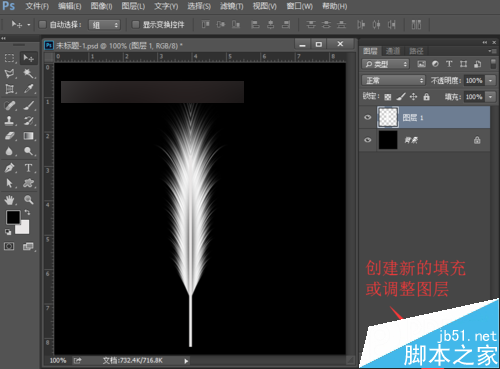This screenshot has width=500, height=369.
Task: Open the 不透明度 slider dropdown arrow
Action: pyautogui.click(x=490, y=80)
